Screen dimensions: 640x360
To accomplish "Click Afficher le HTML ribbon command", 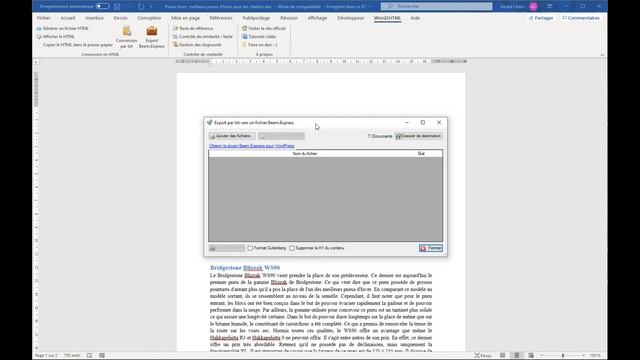I will pos(56,37).
